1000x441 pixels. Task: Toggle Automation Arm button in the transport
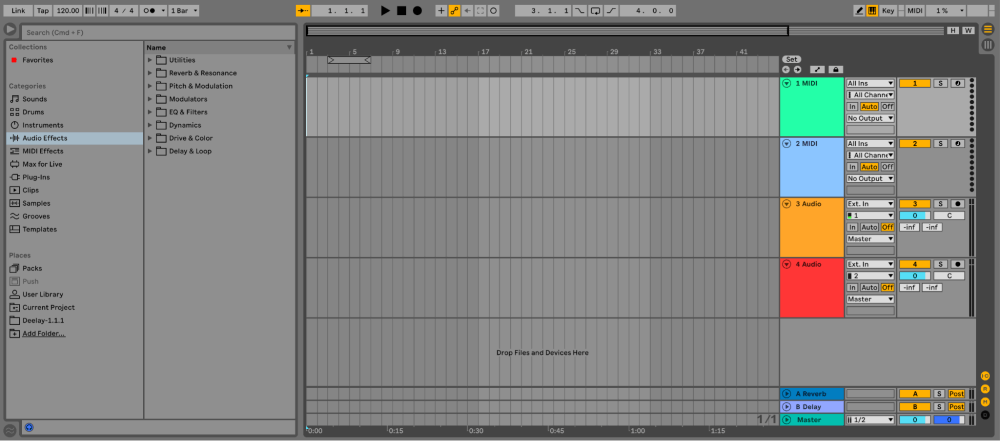point(453,10)
